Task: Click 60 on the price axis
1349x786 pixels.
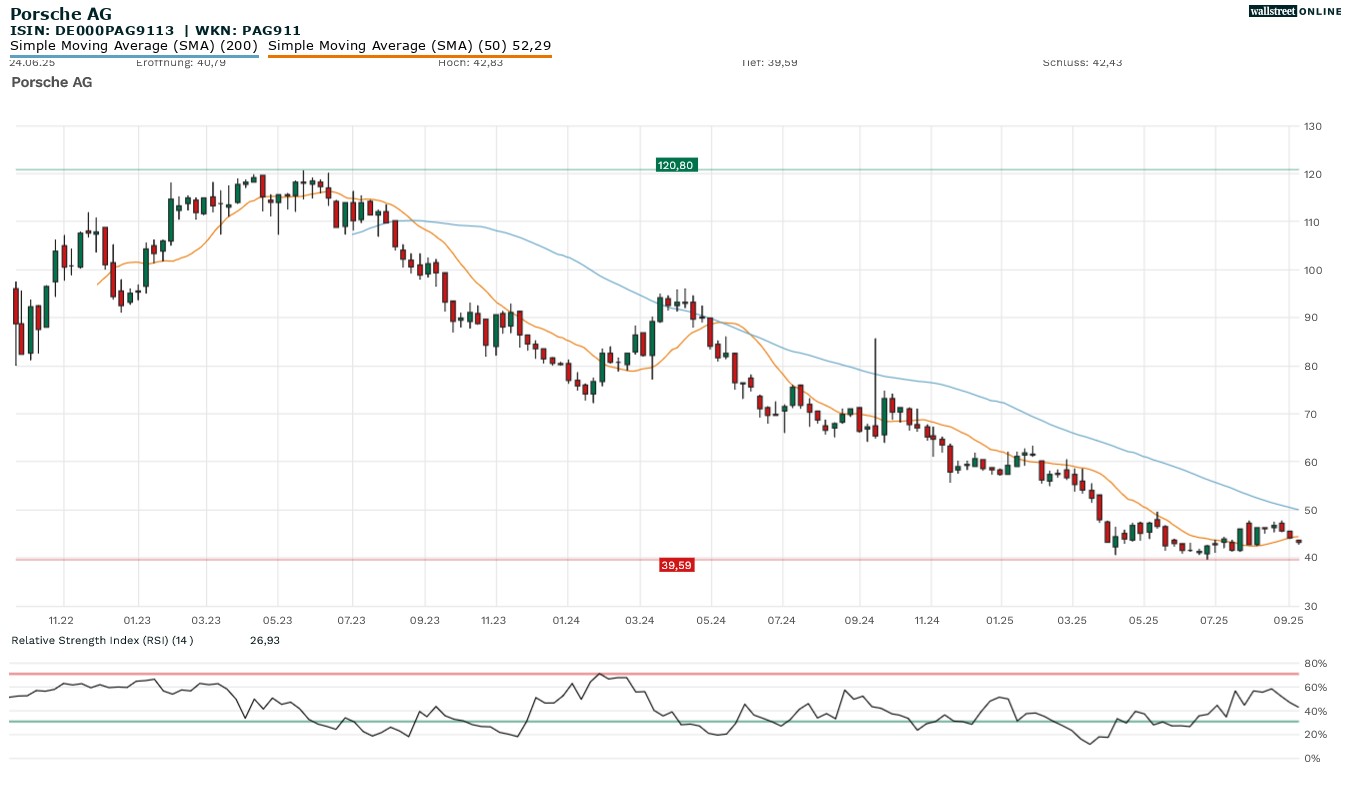Action: (x=1310, y=462)
